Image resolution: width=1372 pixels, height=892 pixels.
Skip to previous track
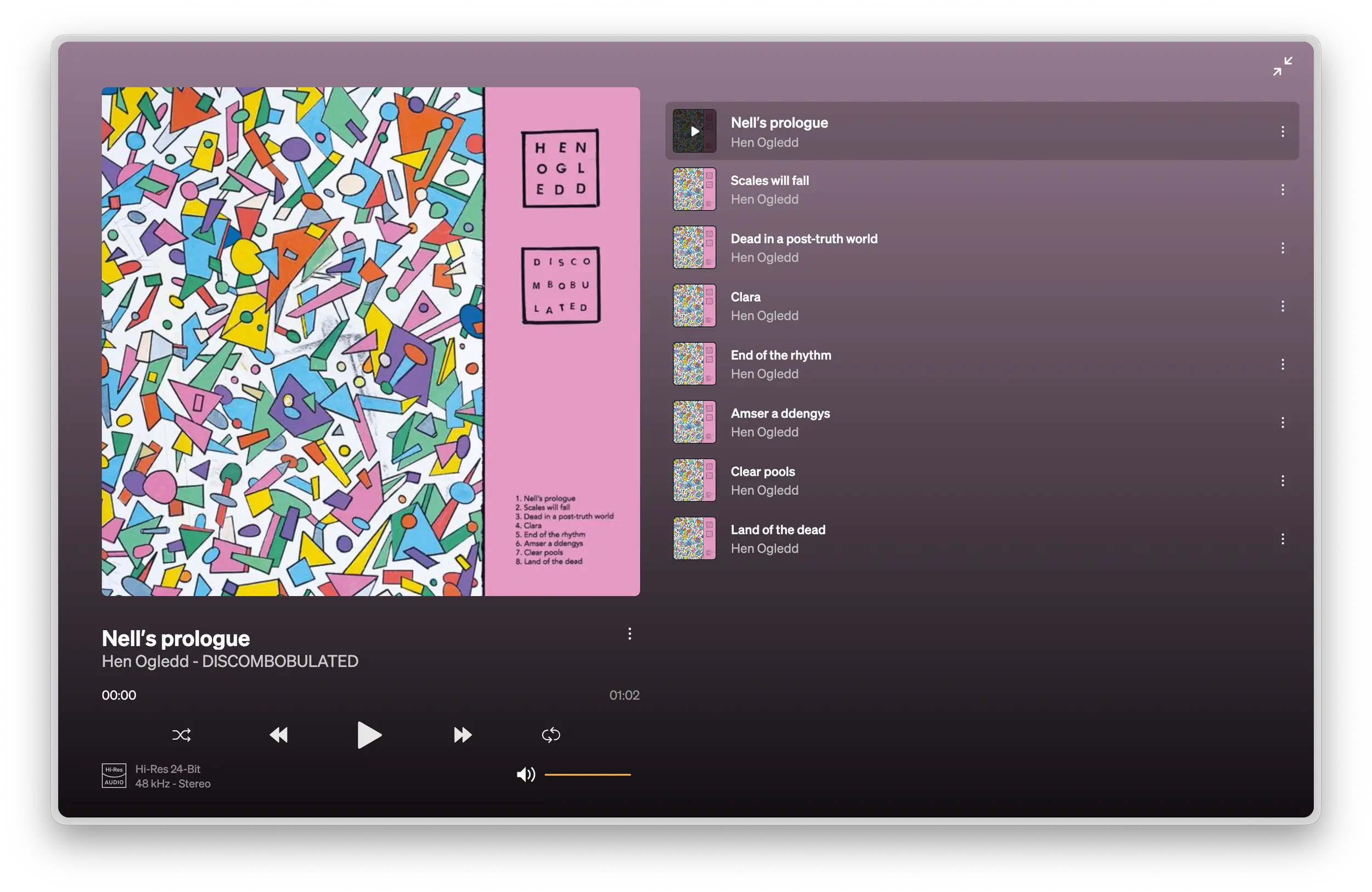(279, 734)
